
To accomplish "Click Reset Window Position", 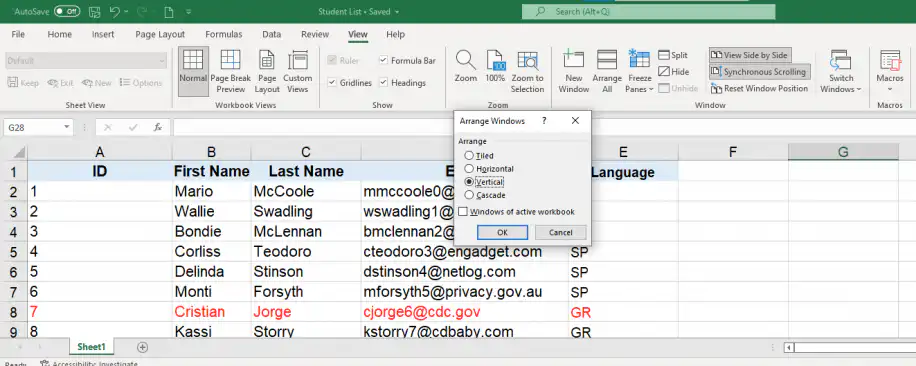I will (759, 89).
